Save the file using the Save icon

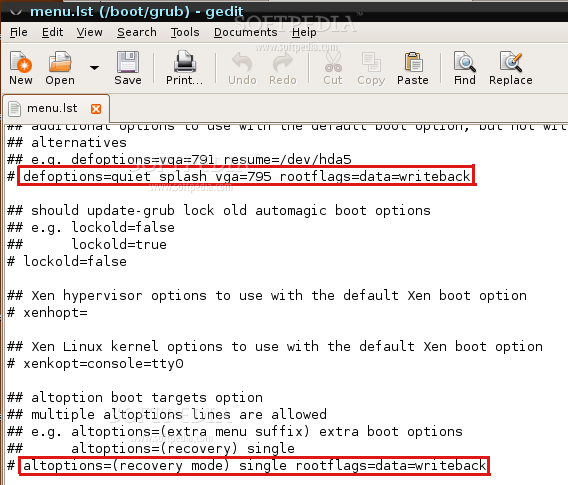point(128,62)
